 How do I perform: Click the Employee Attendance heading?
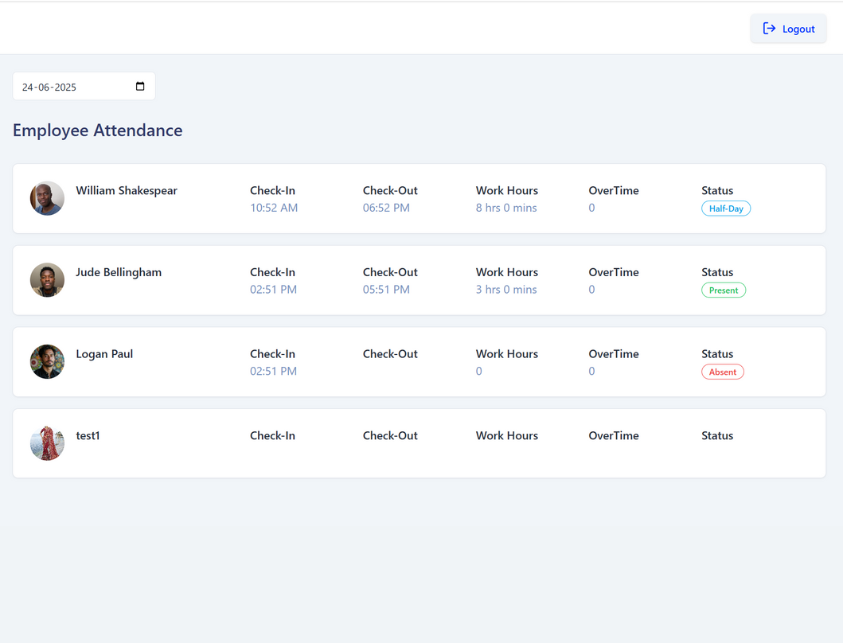tap(98, 130)
